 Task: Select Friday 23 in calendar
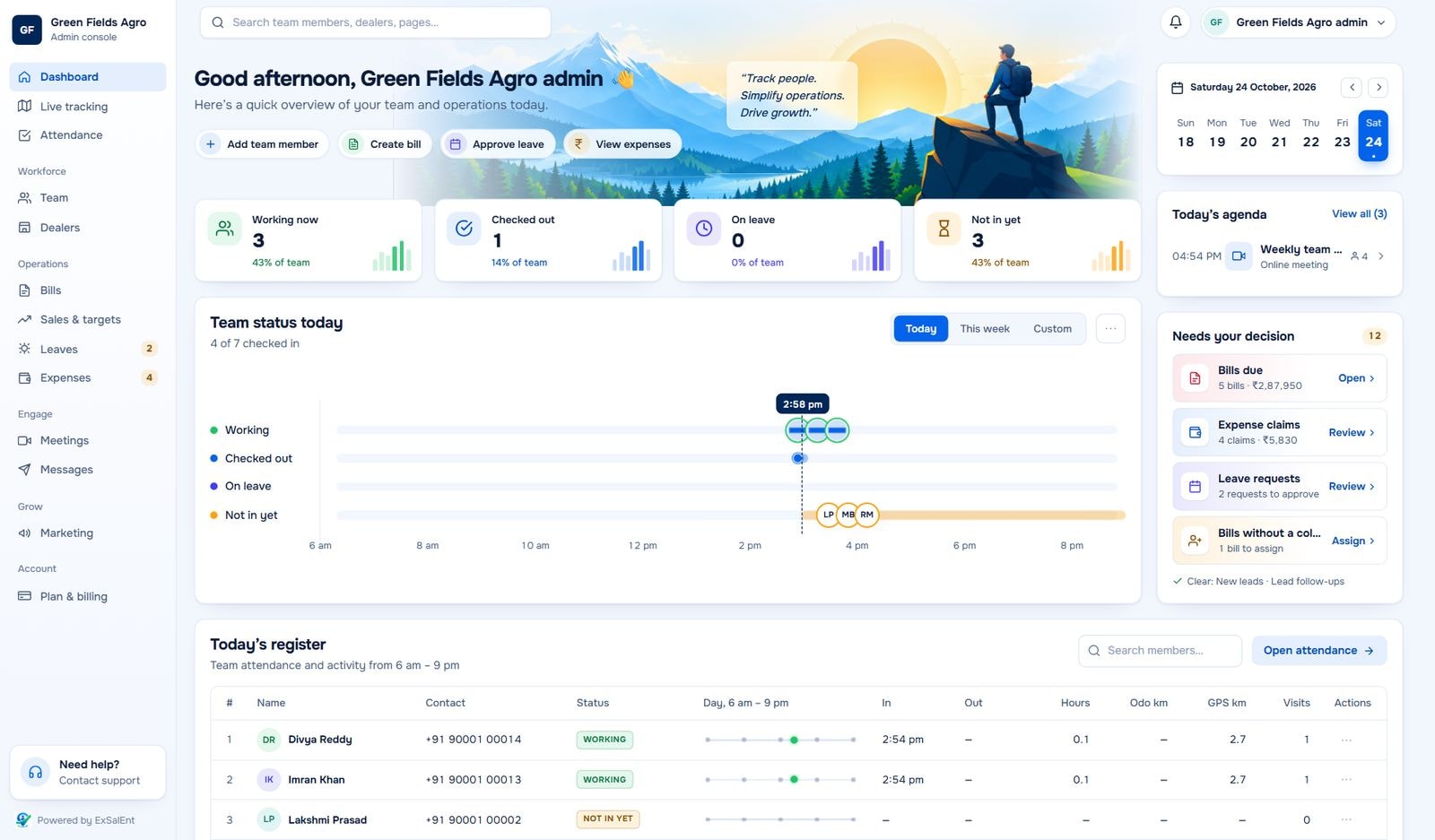(1342, 134)
